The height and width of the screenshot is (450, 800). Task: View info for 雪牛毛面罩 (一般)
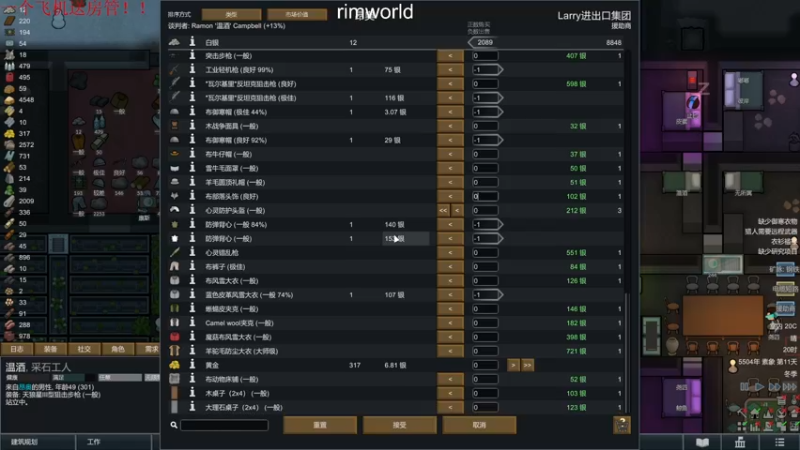pyautogui.click(x=192, y=168)
